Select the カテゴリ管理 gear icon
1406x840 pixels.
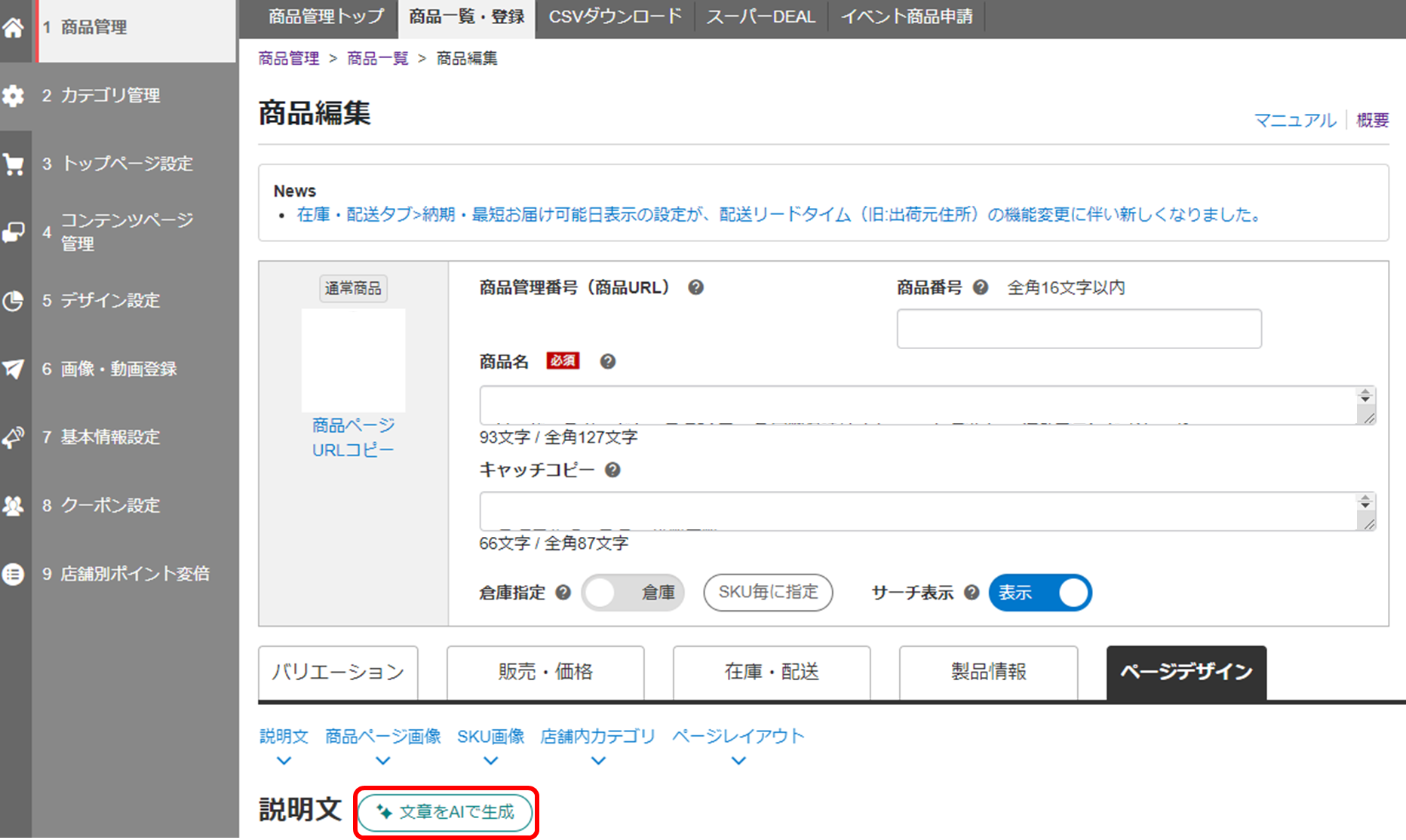pyautogui.click(x=15, y=96)
